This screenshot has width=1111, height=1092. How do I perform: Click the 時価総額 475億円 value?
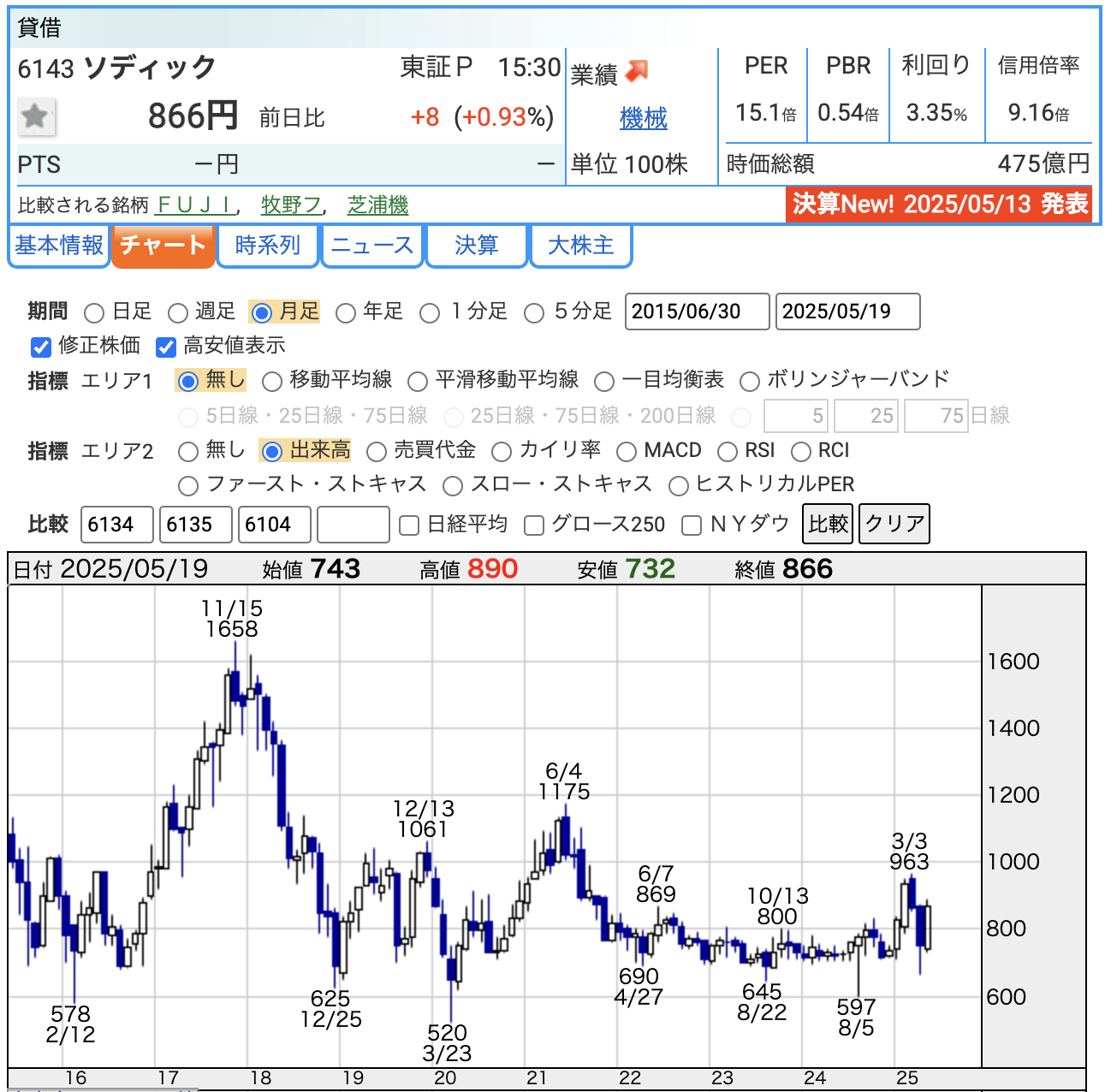1044,163
